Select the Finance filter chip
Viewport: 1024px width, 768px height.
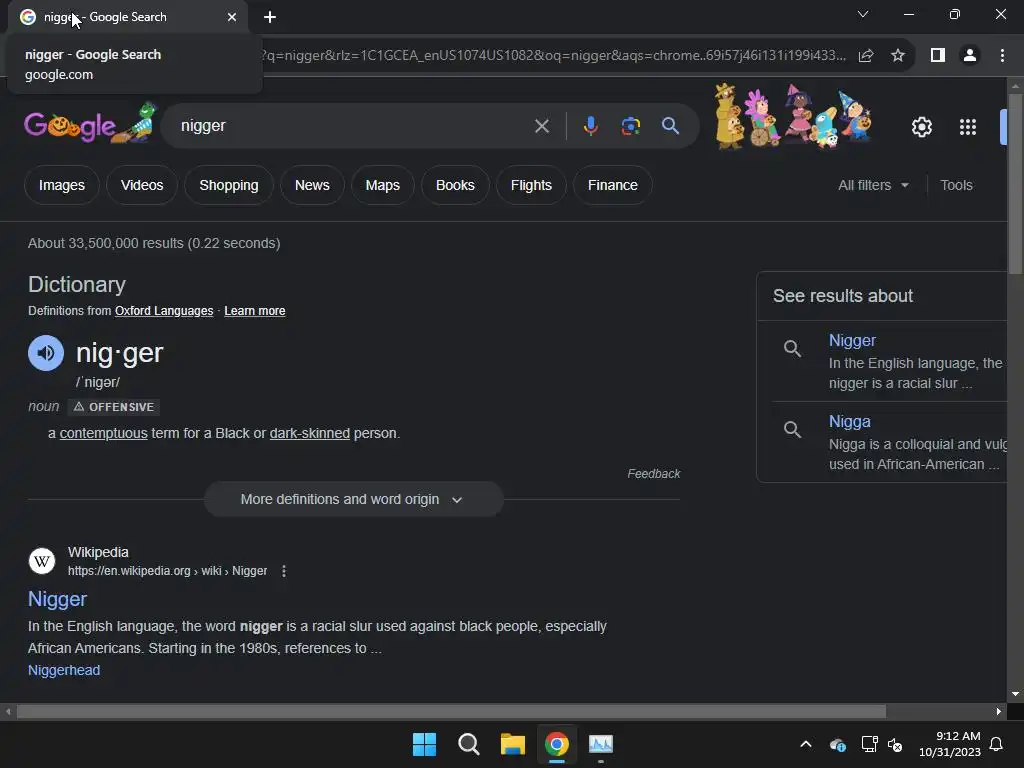click(613, 185)
